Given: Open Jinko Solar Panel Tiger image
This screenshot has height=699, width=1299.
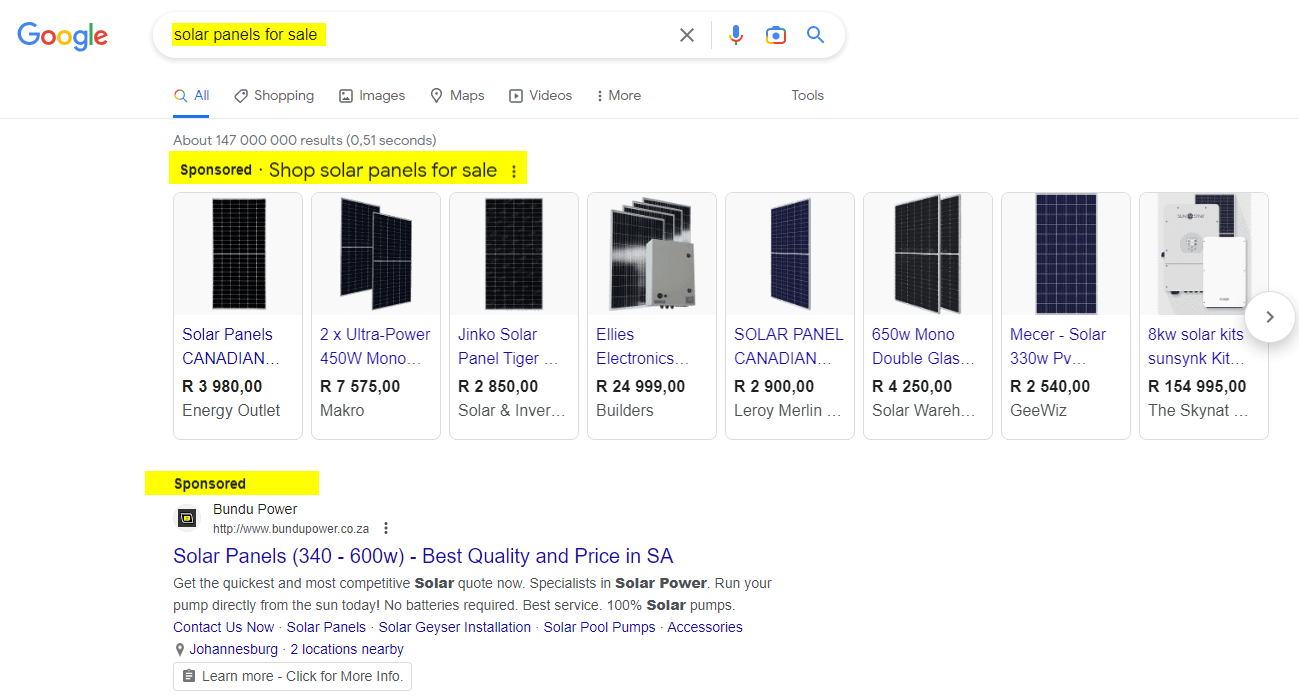Looking at the screenshot, I should click(514, 254).
